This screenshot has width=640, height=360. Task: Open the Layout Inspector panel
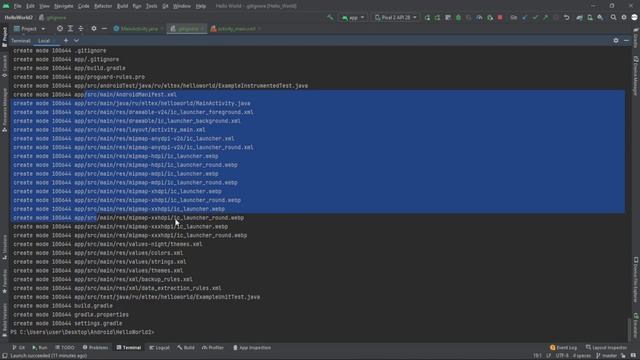click(x=606, y=347)
